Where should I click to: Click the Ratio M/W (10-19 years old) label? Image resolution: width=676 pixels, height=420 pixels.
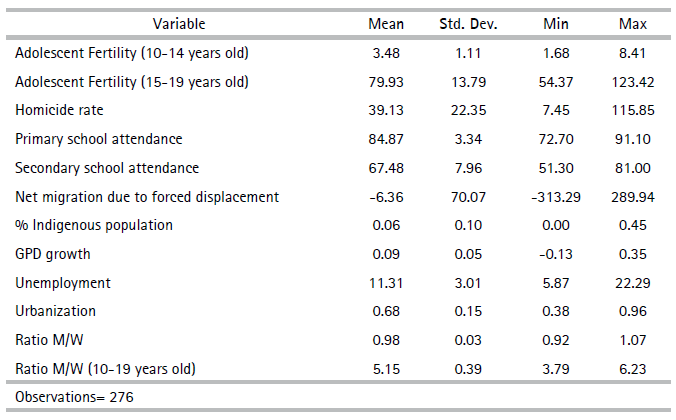[x=105, y=369]
